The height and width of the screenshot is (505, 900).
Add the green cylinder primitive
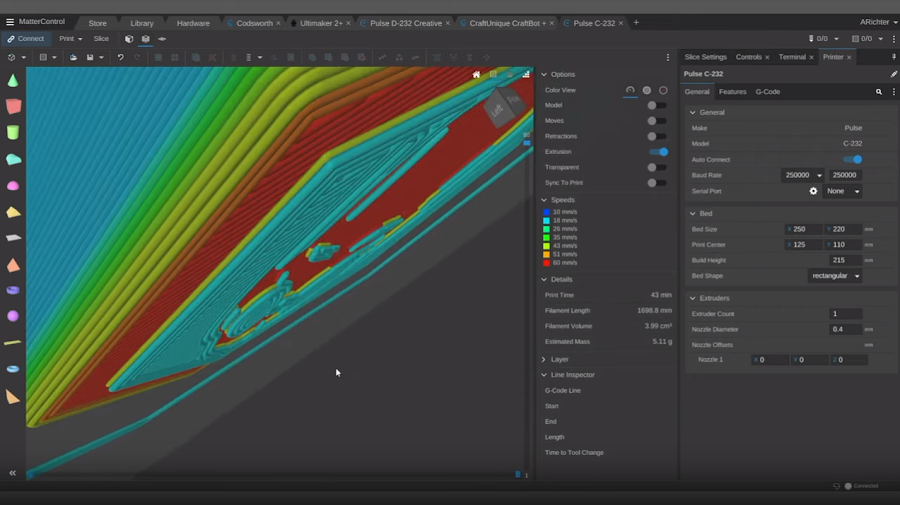coord(13,132)
